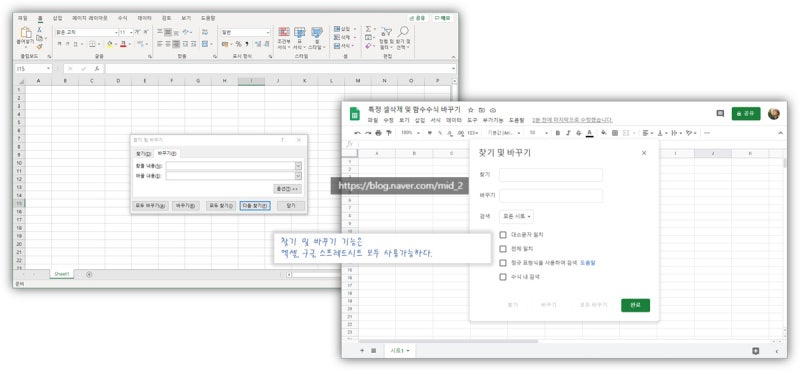Viewport: 800px width, 371px height.
Task: Click Sort & Filter funnel icon in Excel
Action: pos(386,32)
